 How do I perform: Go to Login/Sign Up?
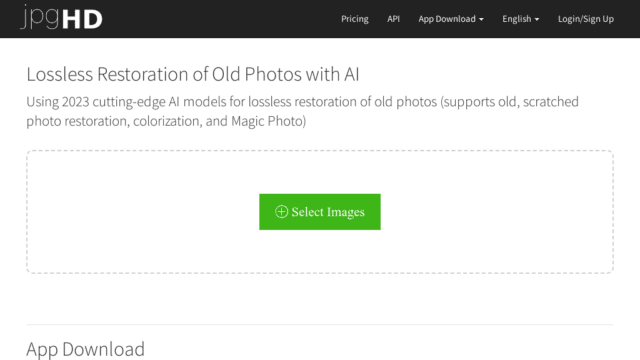(x=586, y=19)
